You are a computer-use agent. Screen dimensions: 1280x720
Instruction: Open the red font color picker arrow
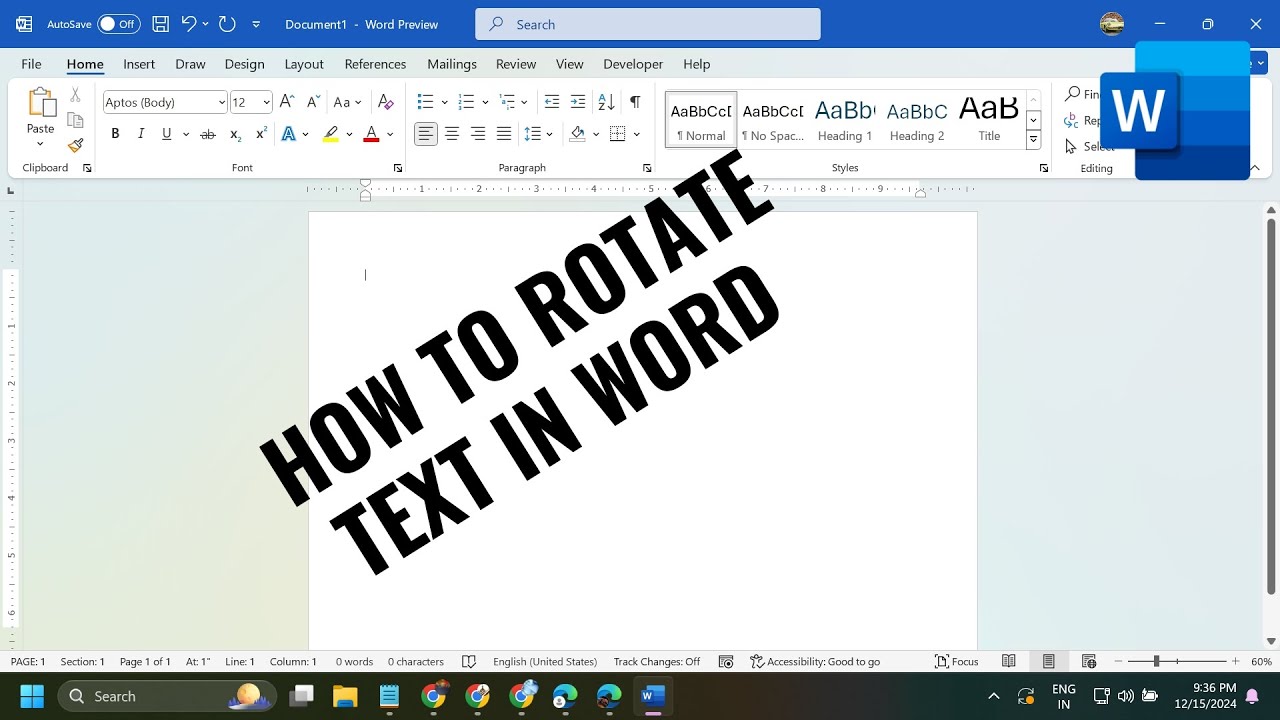coord(390,134)
